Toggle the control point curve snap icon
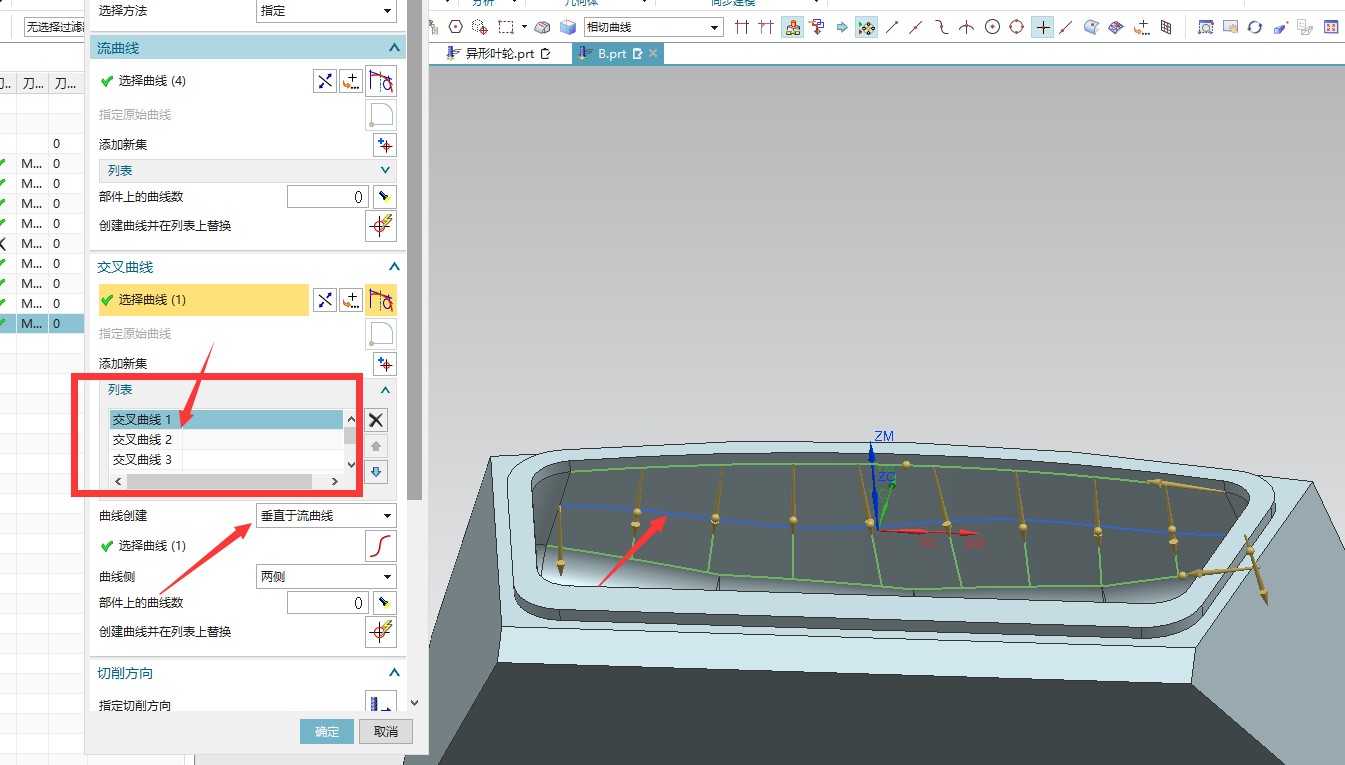 coord(941,27)
